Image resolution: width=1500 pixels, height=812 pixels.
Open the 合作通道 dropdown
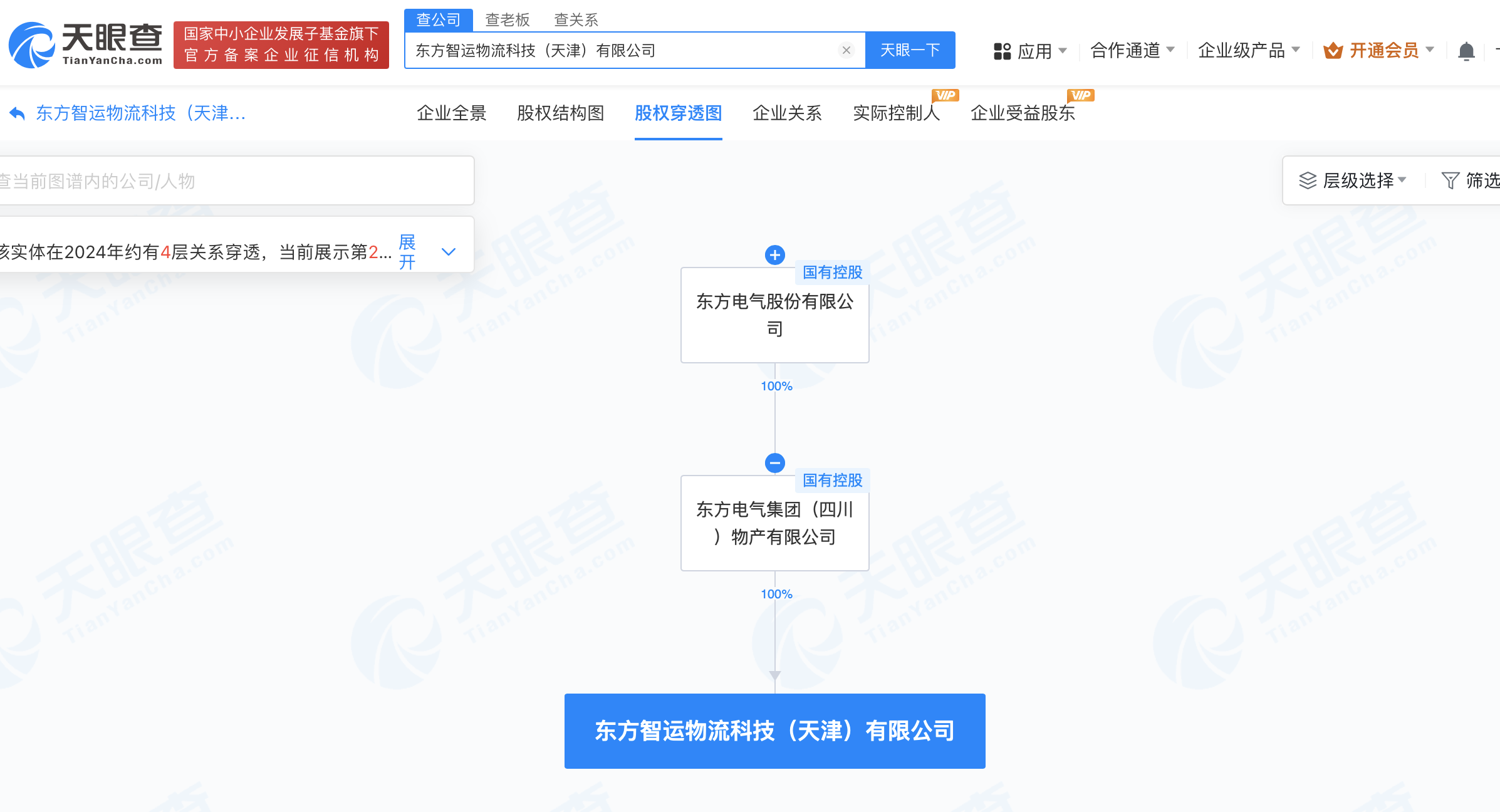coord(1132,51)
